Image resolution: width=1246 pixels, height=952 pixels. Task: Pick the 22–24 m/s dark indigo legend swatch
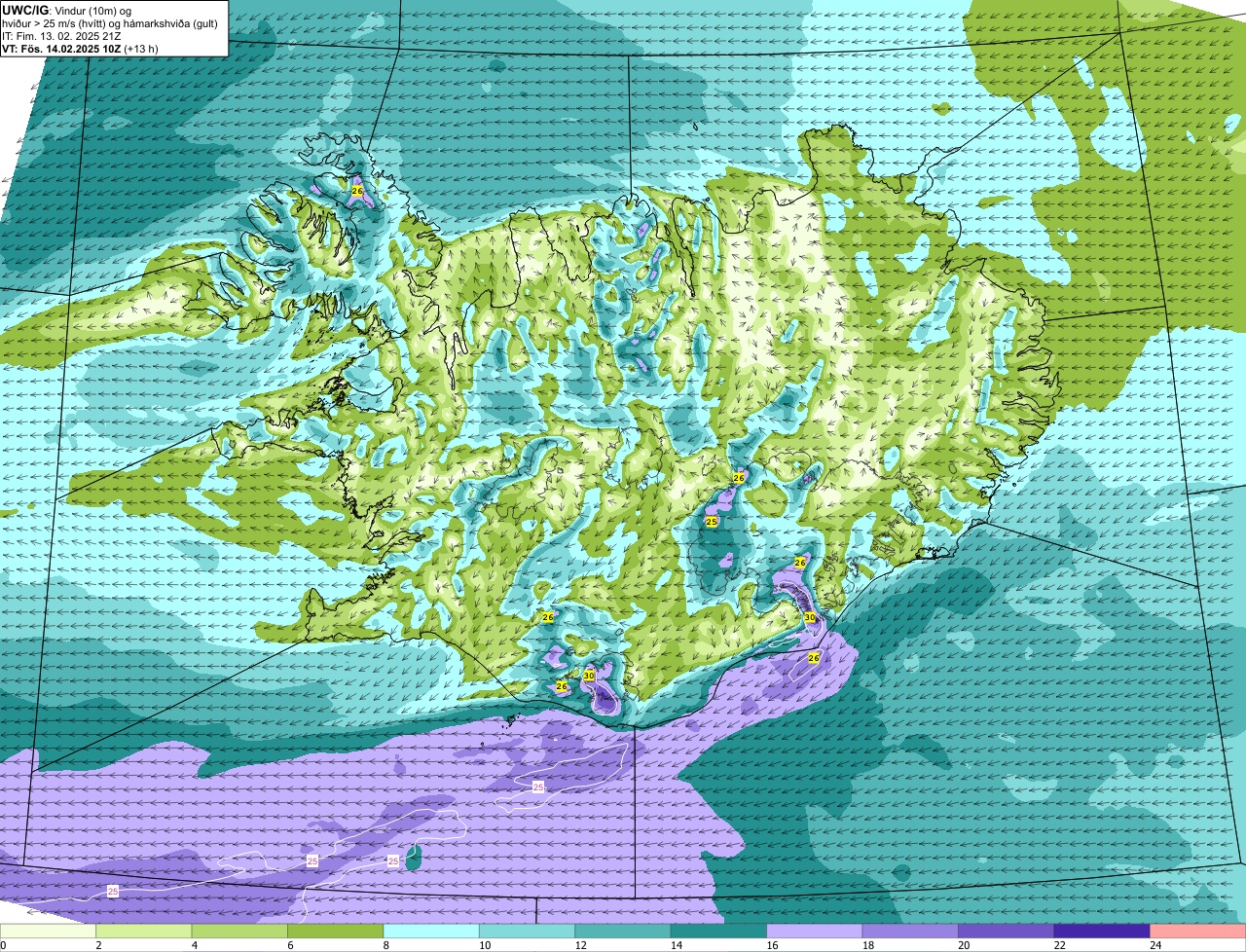tap(1102, 931)
